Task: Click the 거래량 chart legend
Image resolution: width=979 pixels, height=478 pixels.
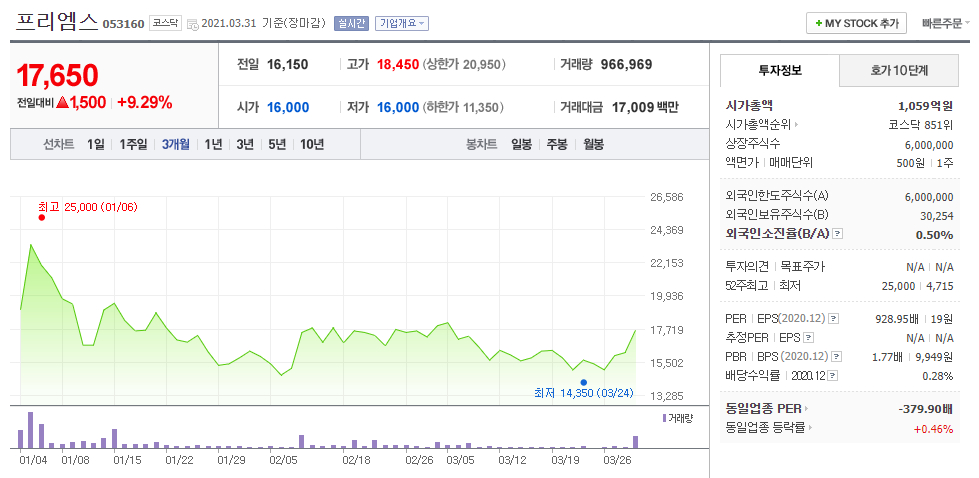Action: pyautogui.click(x=677, y=418)
